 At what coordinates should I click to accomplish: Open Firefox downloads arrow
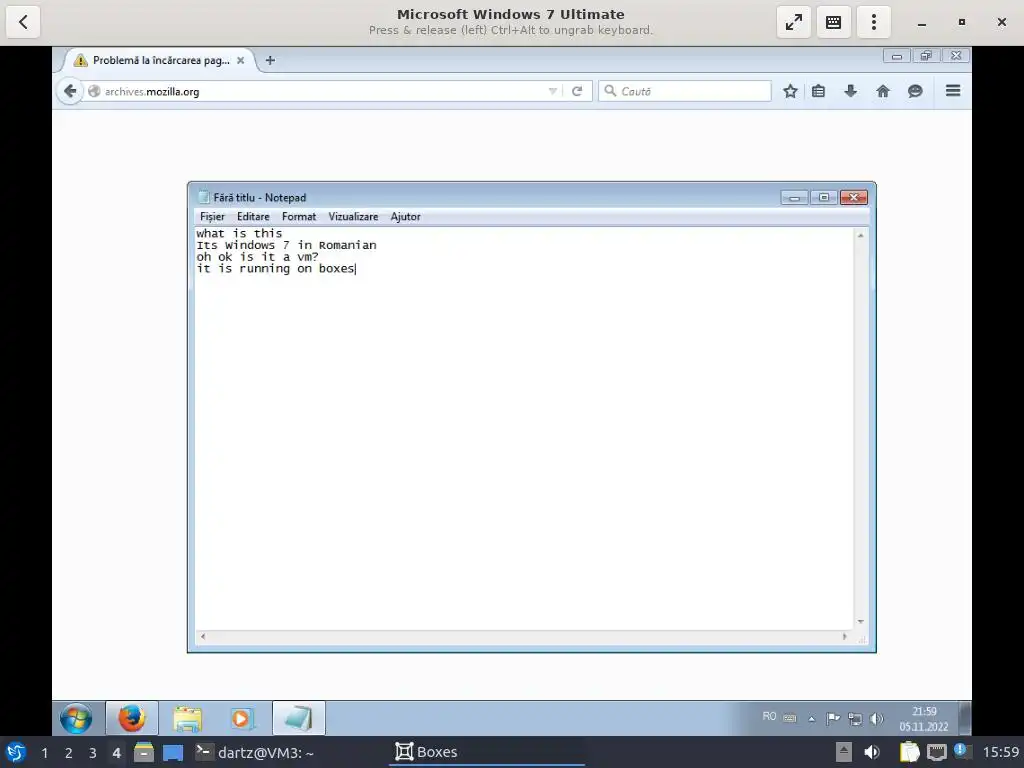(x=850, y=91)
